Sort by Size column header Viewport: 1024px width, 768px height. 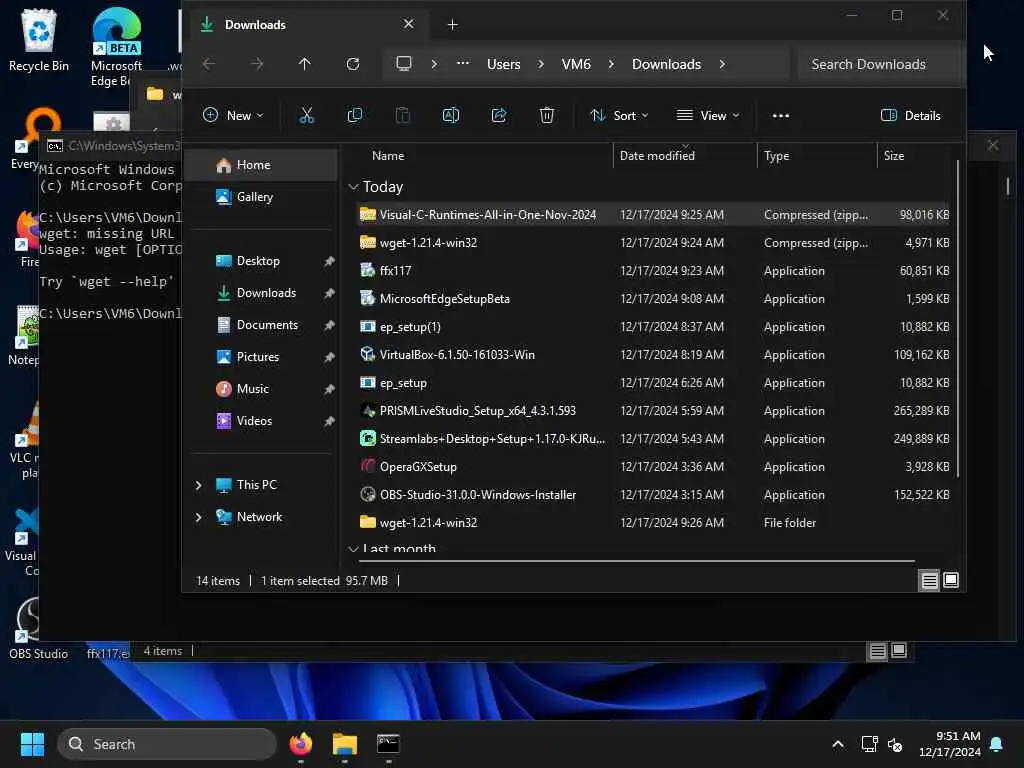(894, 156)
